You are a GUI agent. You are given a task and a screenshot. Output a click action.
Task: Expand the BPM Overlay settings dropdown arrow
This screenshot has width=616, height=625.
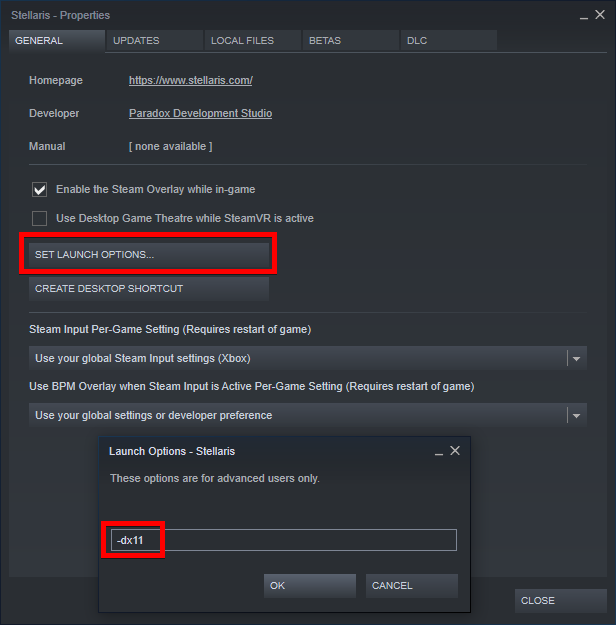click(x=576, y=415)
